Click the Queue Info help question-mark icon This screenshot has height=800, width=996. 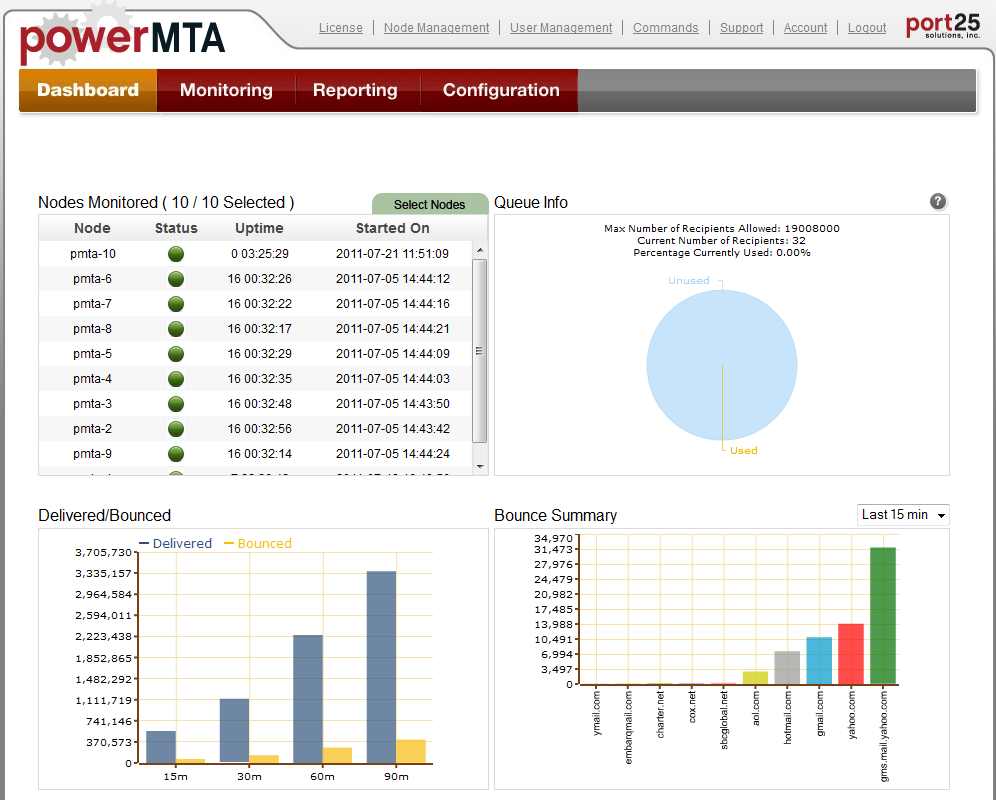[x=938, y=201]
